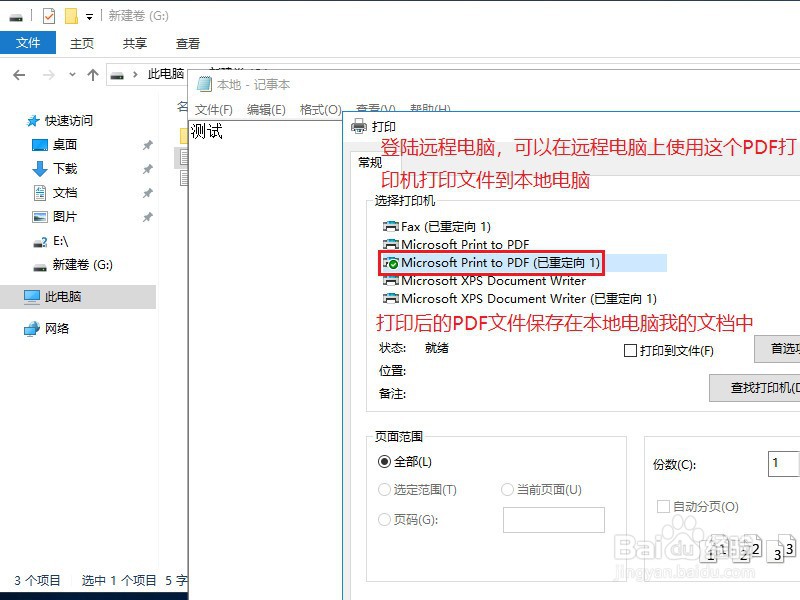
Task: Click the 份数(C) copies field
Action: click(784, 464)
